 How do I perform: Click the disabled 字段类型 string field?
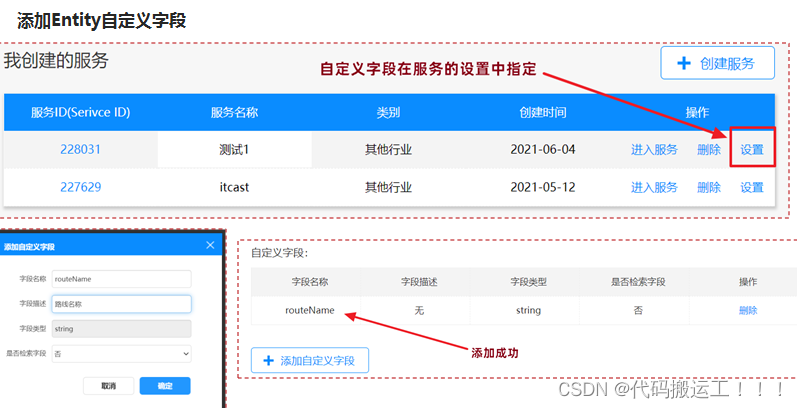point(121,328)
